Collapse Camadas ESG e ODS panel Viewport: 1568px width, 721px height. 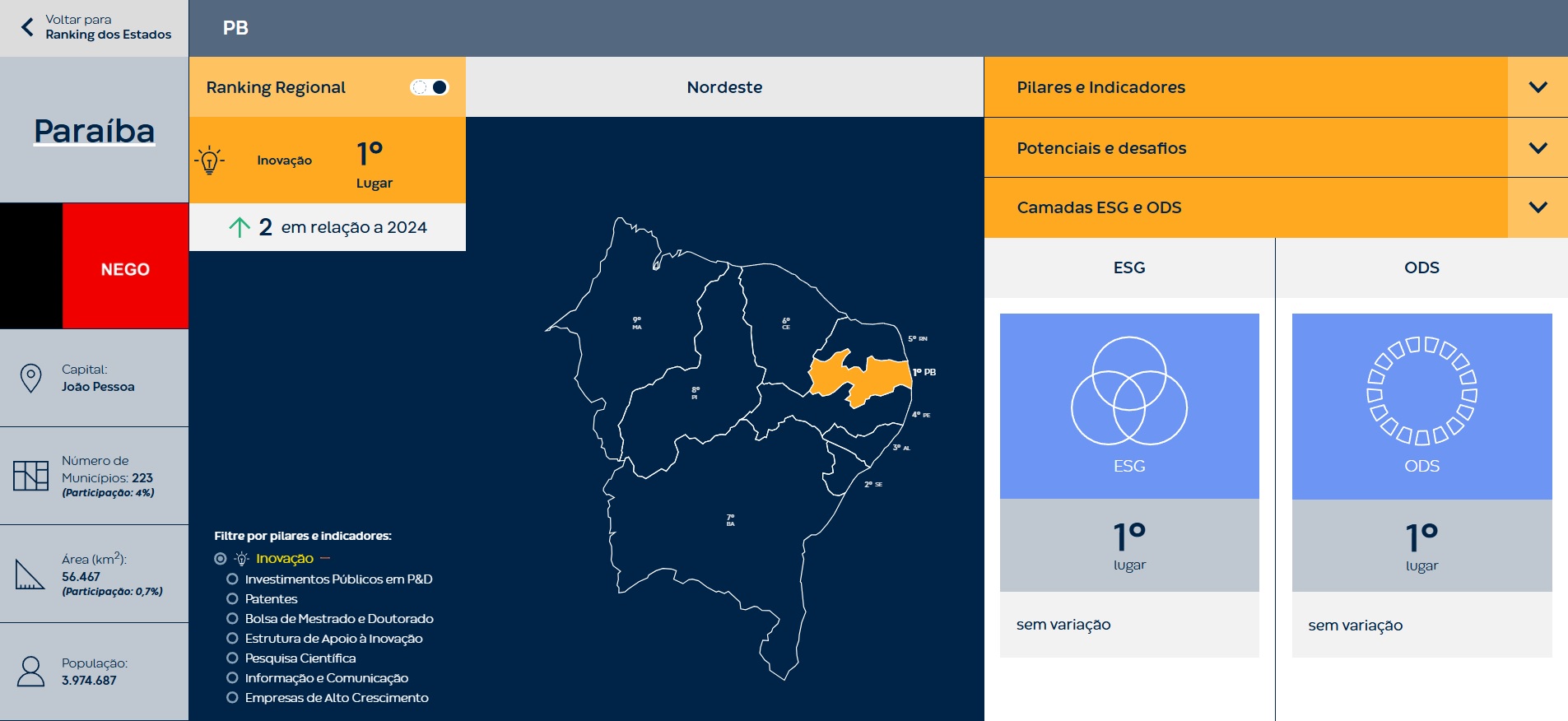pos(1537,207)
